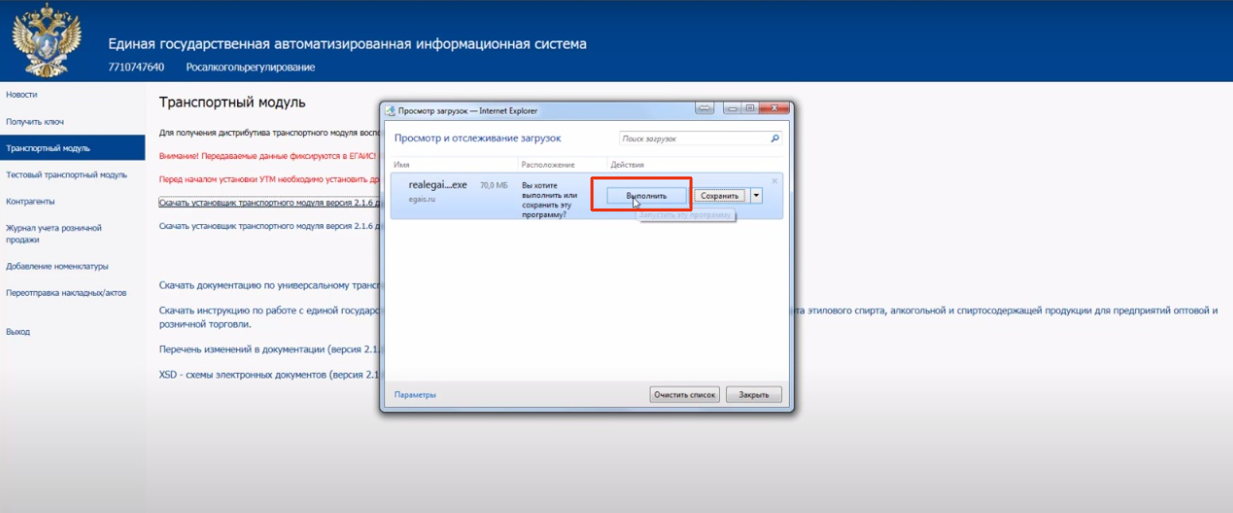1233x513 pixels.
Task: Select Добавление номенклатуры in the sidebar
Action: pos(57,266)
